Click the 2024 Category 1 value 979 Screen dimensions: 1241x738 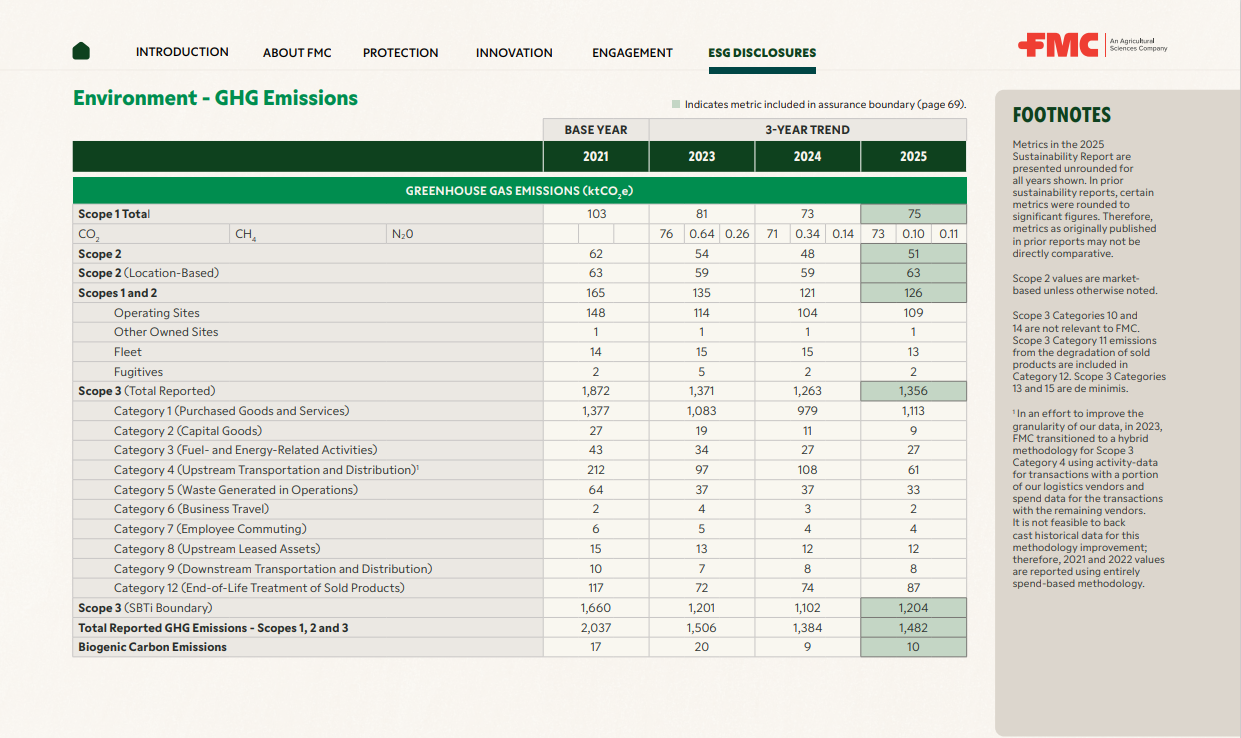pos(808,411)
